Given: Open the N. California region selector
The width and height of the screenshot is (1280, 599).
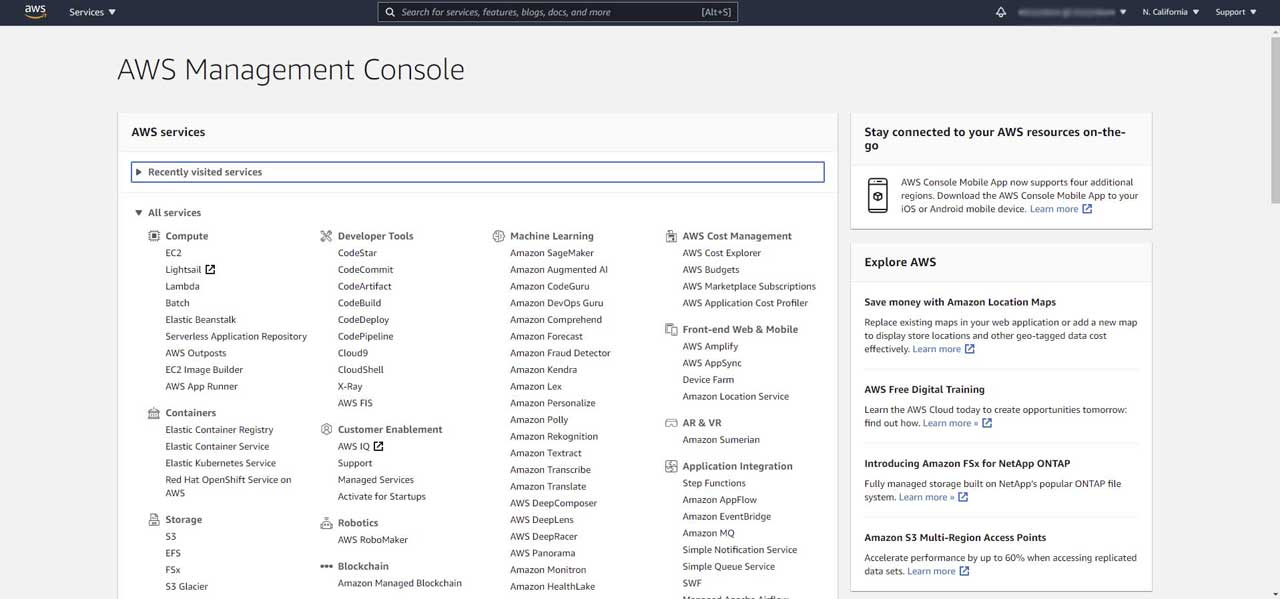Looking at the screenshot, I should coord(1170,12).
